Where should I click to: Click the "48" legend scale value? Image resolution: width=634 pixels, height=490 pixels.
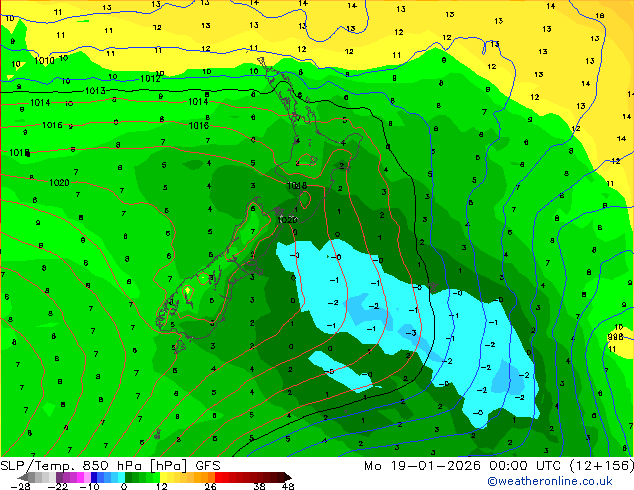pos(288,486)
